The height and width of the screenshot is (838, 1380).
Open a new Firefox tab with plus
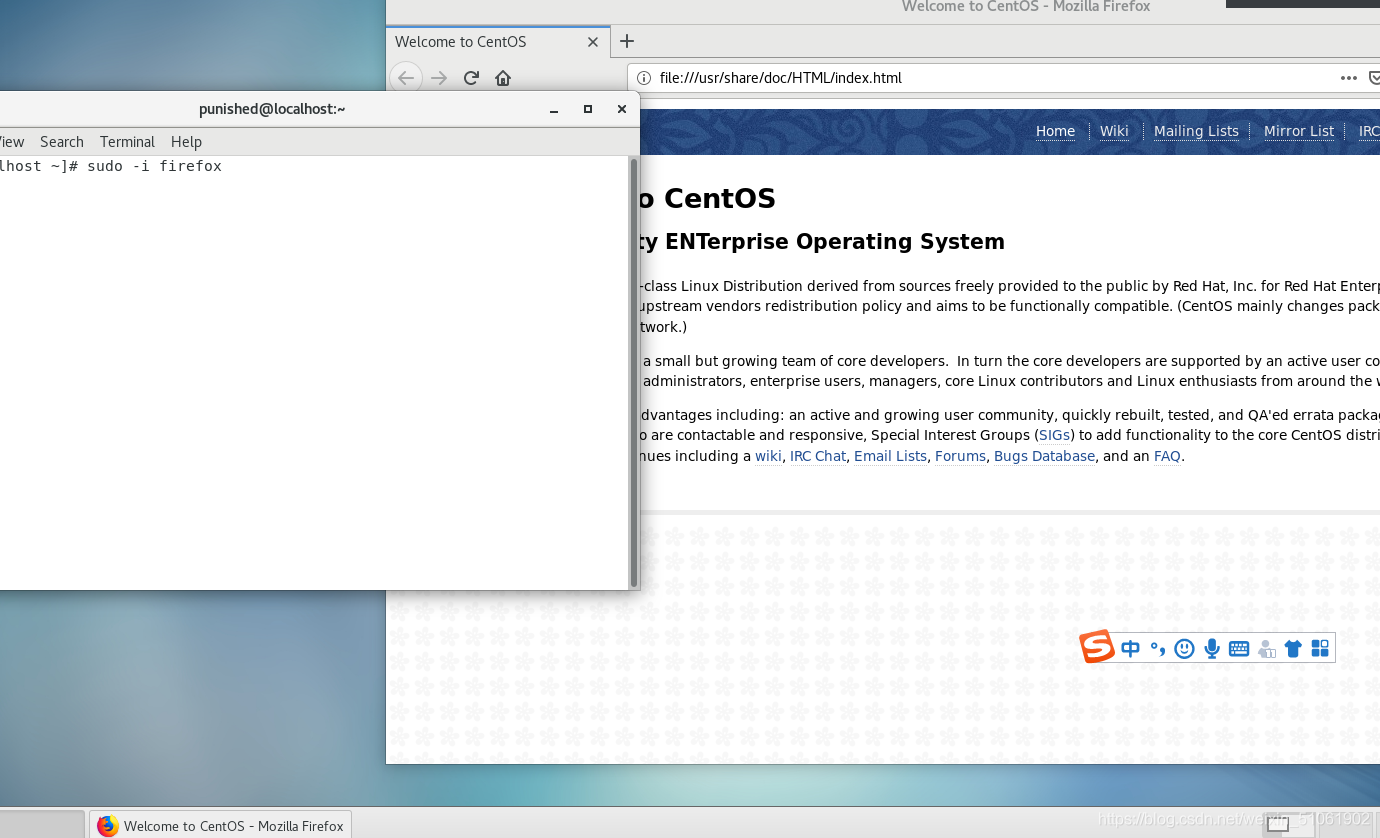point(627,41)
